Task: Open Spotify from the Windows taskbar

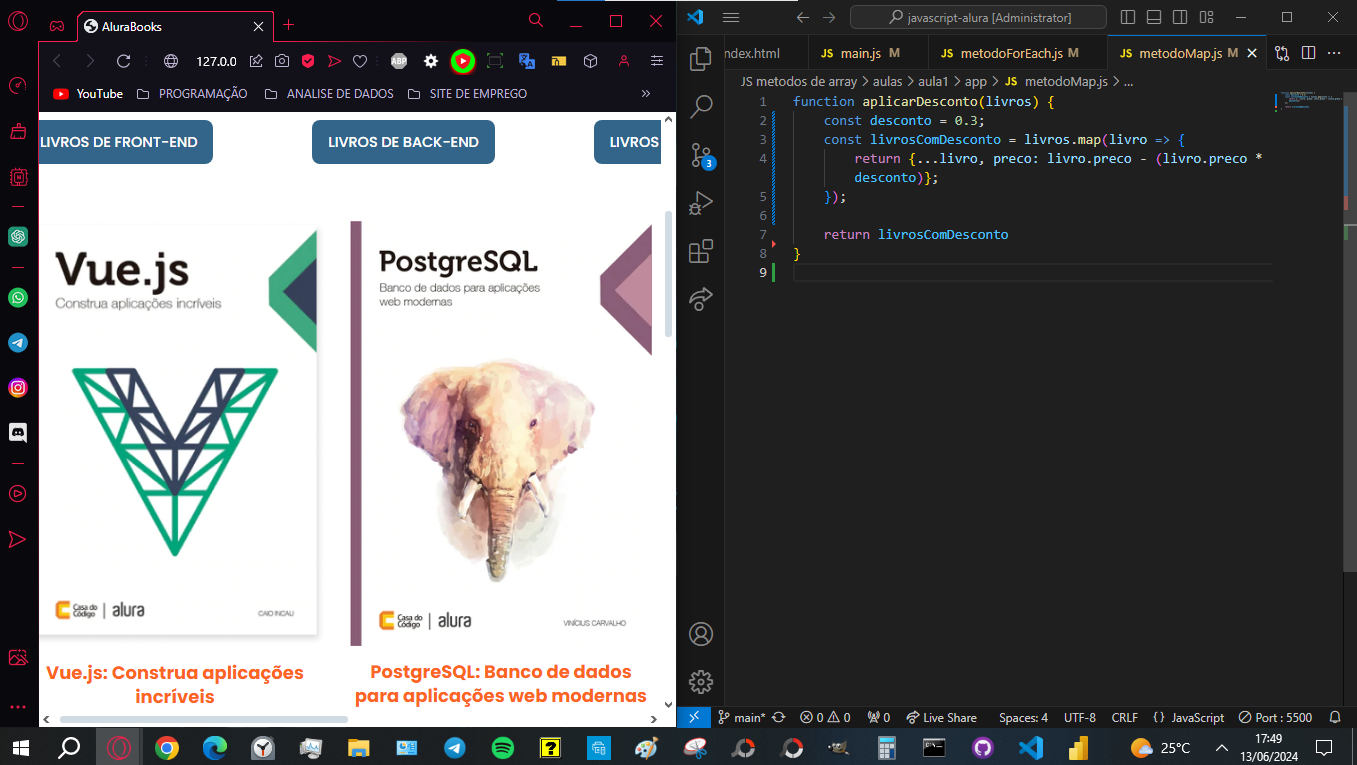Action: click(x=502, y=747)
